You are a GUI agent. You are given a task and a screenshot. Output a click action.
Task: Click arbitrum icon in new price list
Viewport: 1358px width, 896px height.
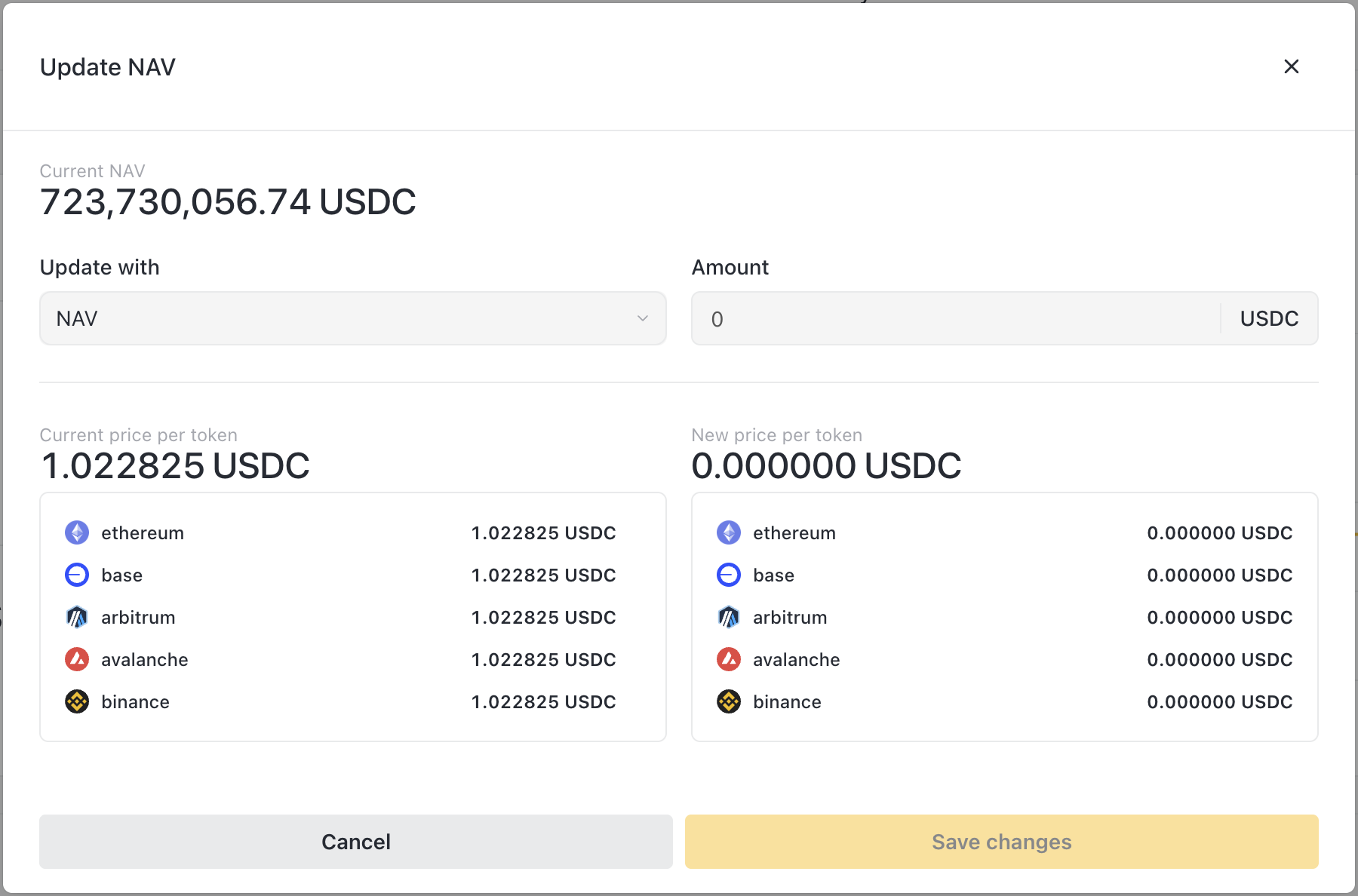coord(729,617)
